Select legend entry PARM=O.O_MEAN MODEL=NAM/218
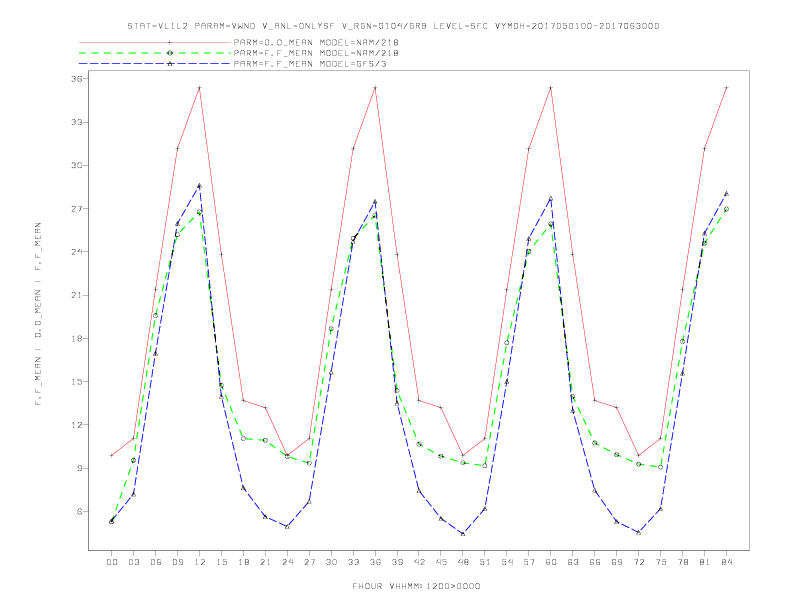The width and height of the screenshot is (792, 612). (316, 42)
